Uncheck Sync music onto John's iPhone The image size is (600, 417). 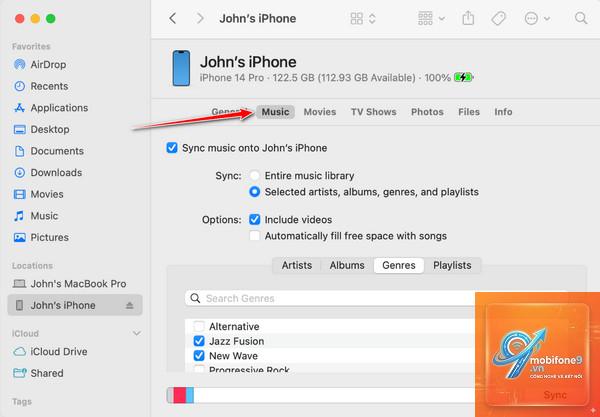[172, 148]
